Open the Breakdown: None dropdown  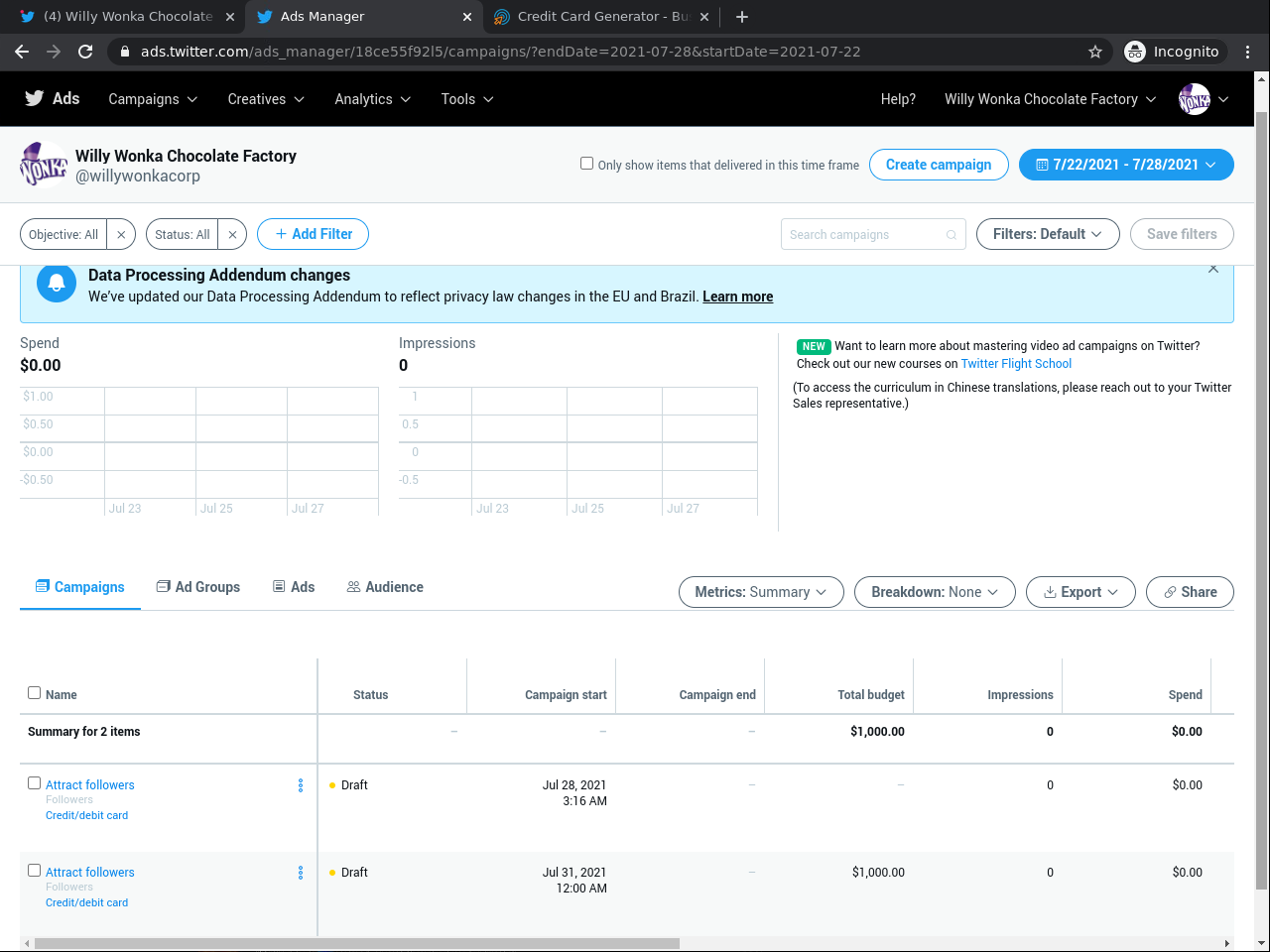coord(935,592)
